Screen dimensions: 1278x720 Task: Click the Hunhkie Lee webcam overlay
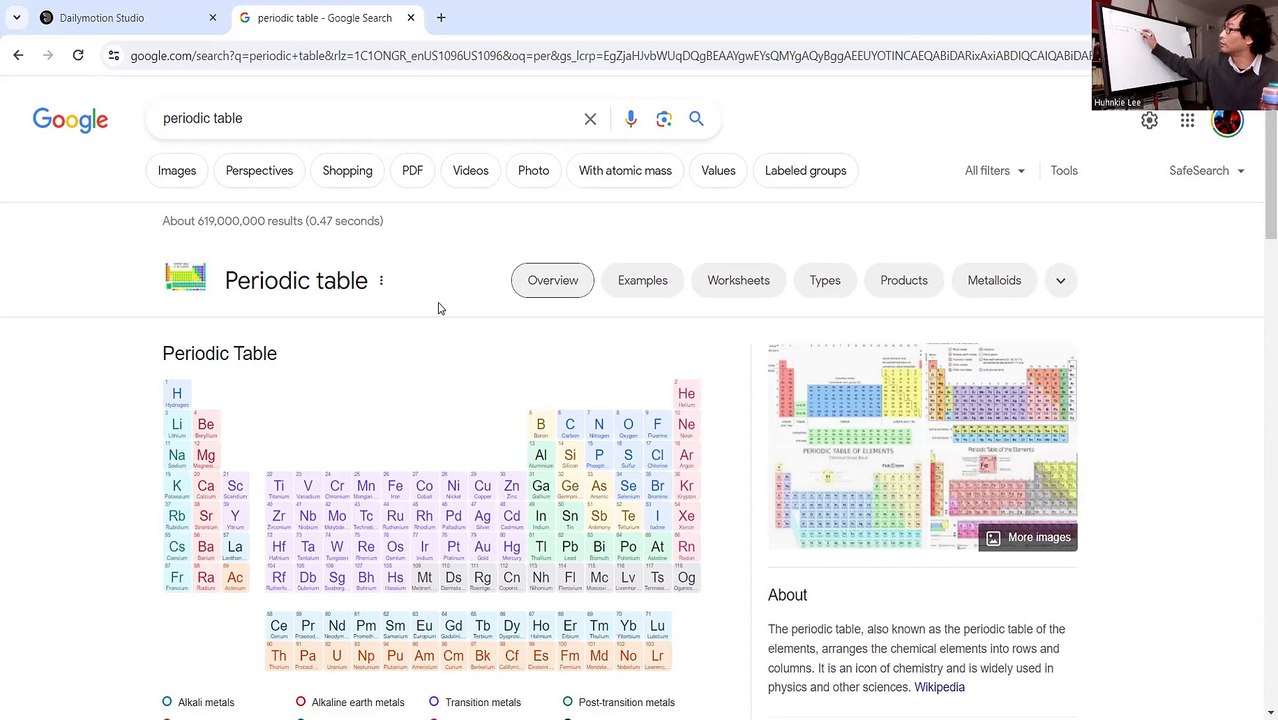pyautogui.click(x=1185, y=55)
